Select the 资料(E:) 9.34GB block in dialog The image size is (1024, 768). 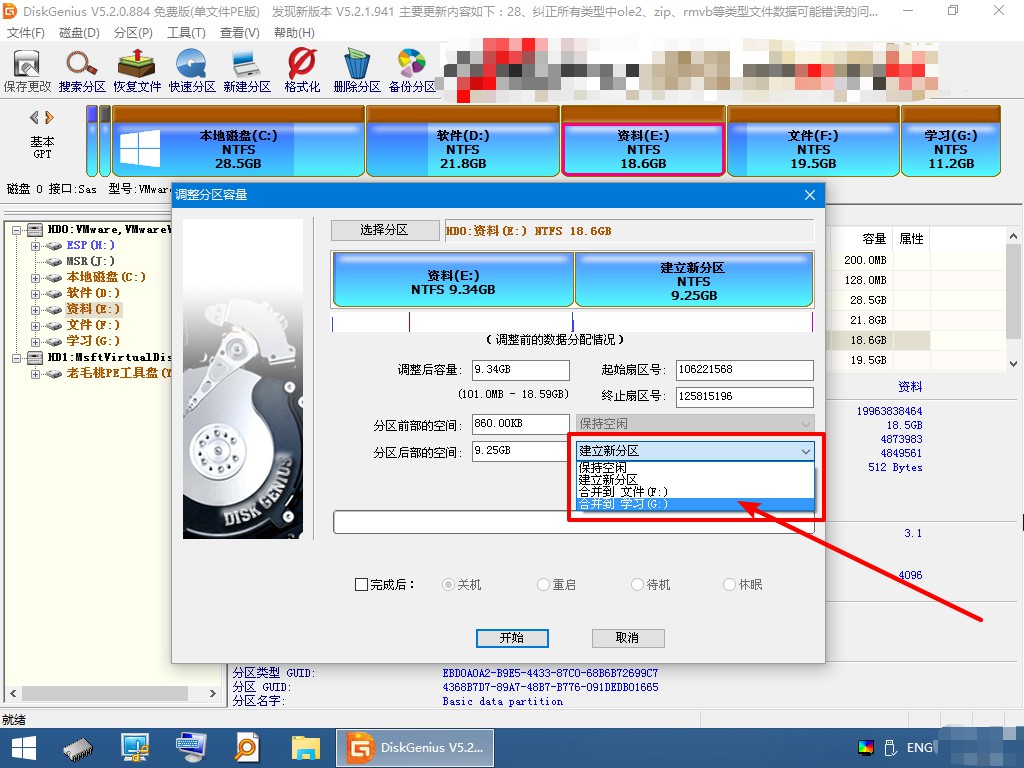[453, 280]
